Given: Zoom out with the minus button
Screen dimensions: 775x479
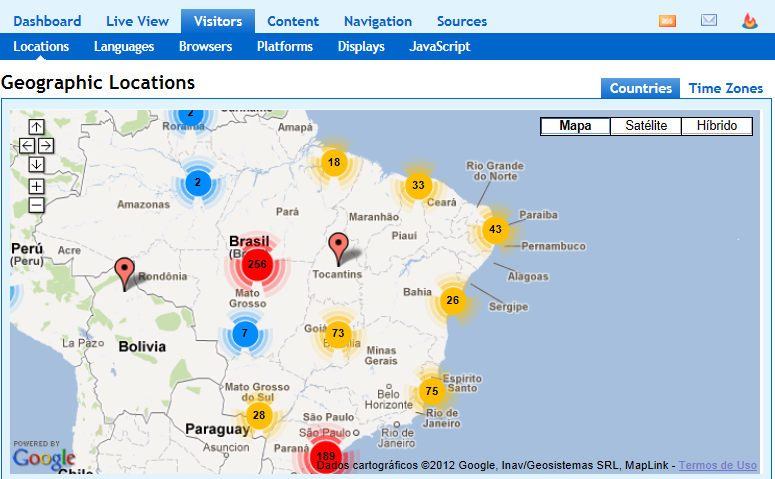Looking at the screenshot, I should (36, 205).
